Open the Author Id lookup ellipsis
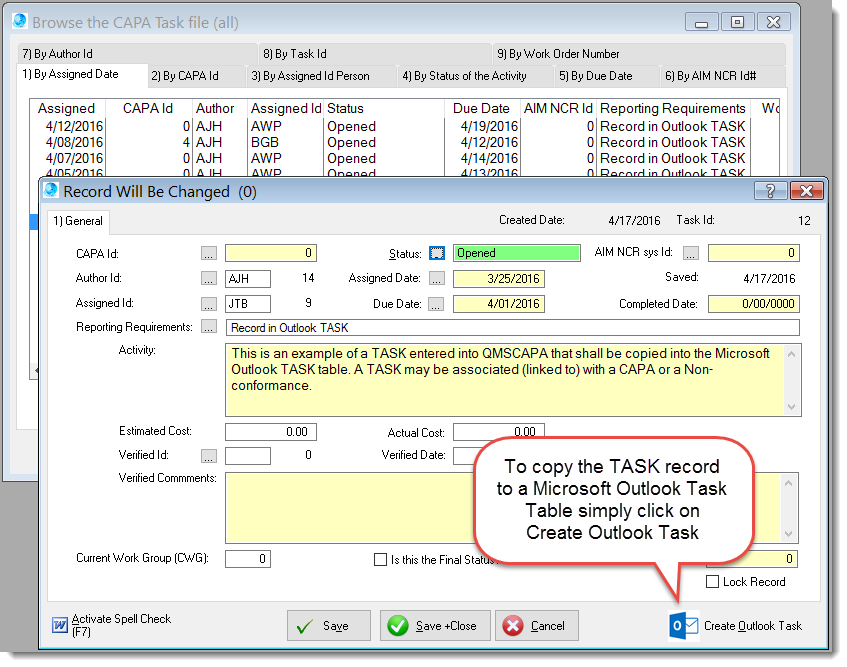 208,279
